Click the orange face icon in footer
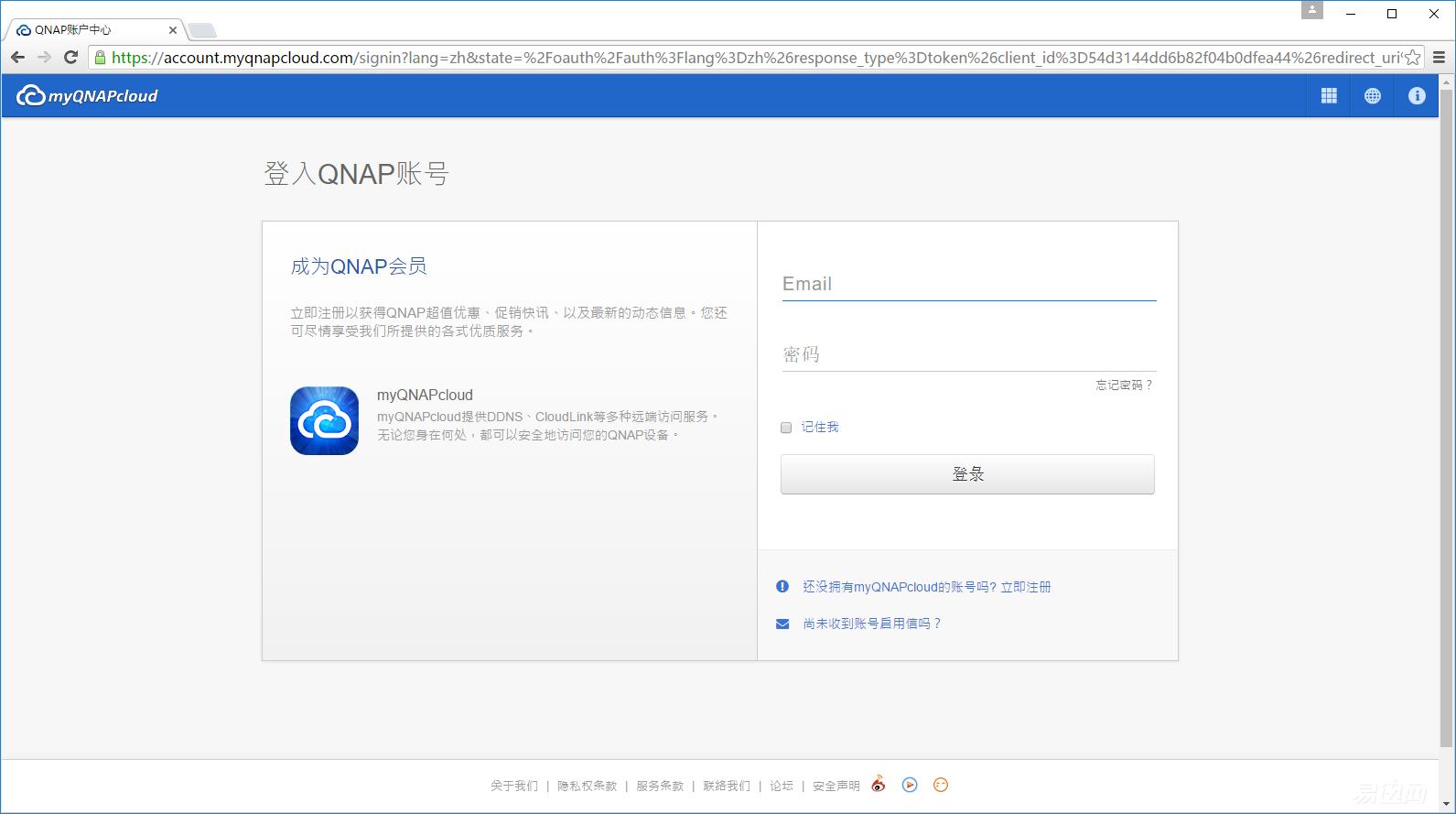The width and height of the screenshot is (1456, 814). (941, 785)
